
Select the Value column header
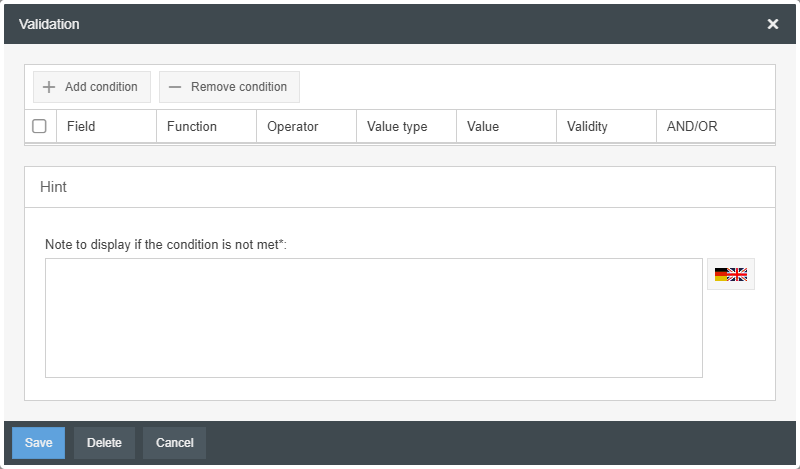tap(483, 127)
